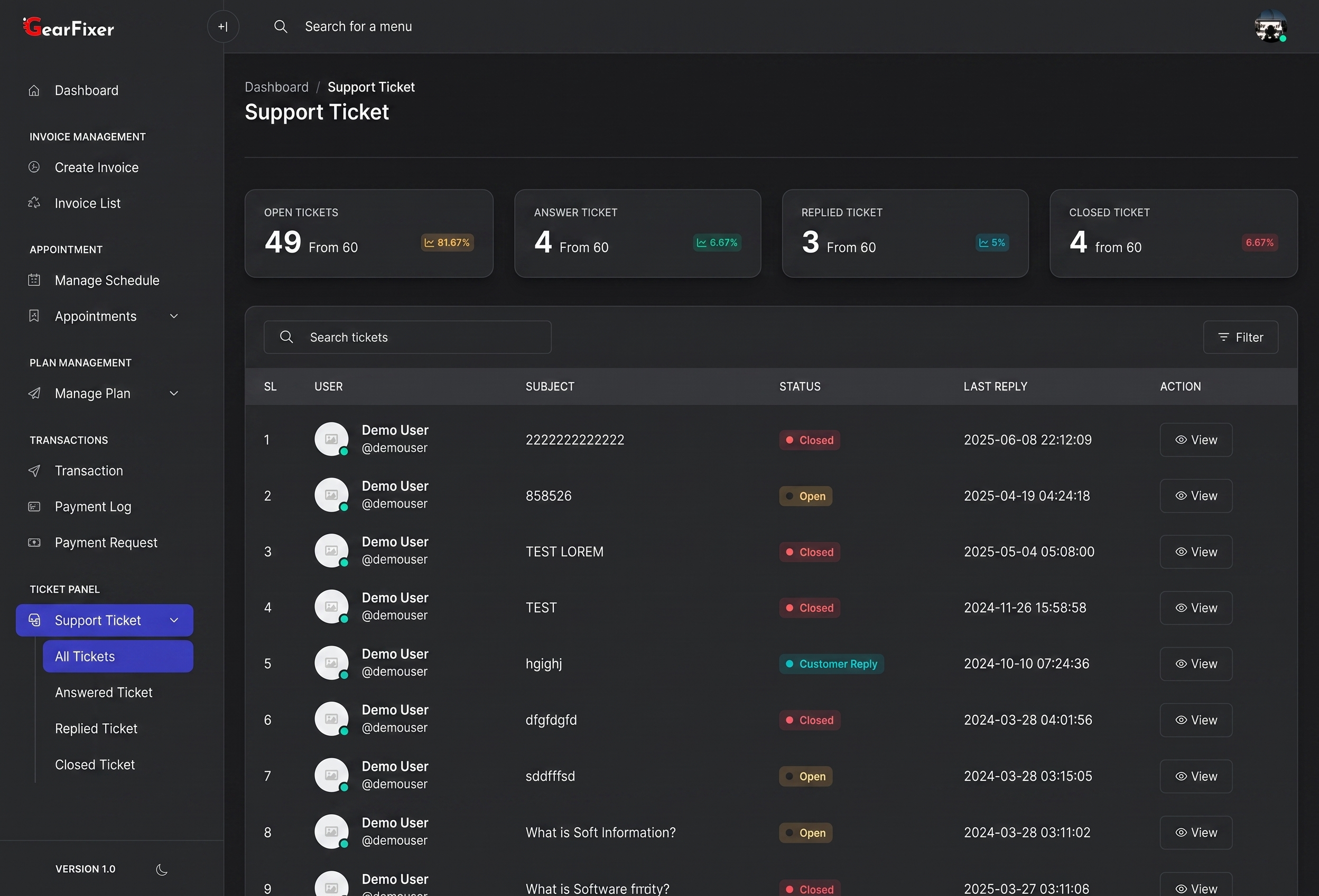
Task: Collapse the Support Ticket submenu chevron
Action: (x=174, y=620)
